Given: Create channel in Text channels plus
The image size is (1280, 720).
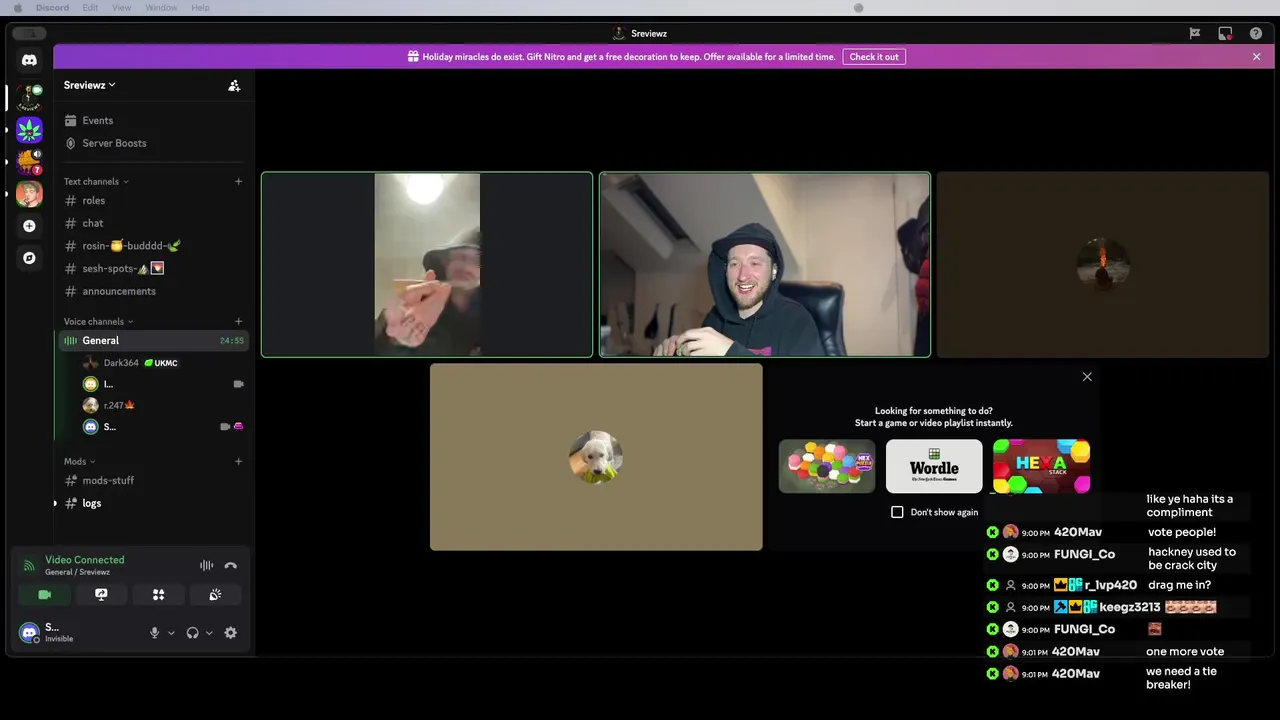Looking at the screenshot, I should (x=238, y=182).
